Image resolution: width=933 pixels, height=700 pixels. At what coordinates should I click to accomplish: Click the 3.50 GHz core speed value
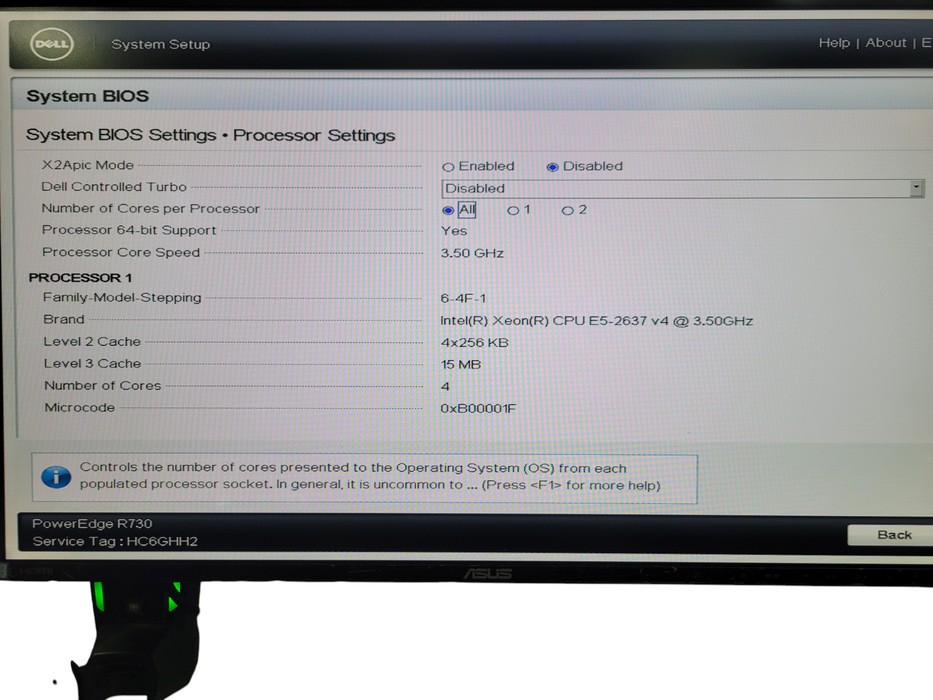pyautogui.click(x=472, y=253)
